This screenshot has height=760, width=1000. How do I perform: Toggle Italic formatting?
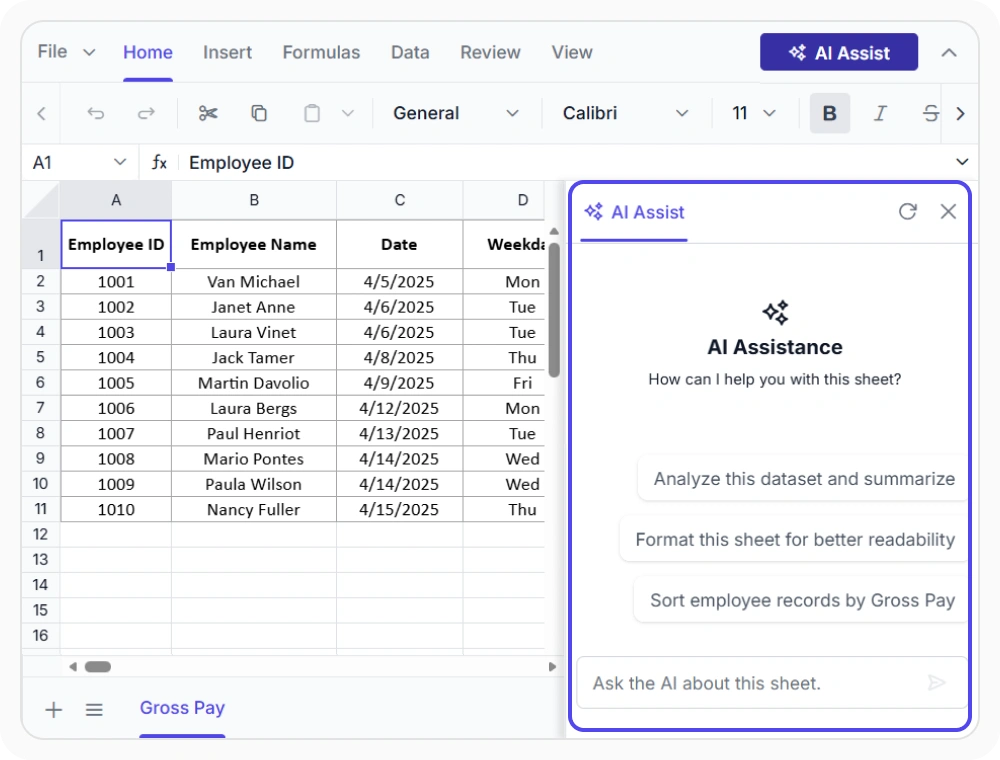point(880,113)
